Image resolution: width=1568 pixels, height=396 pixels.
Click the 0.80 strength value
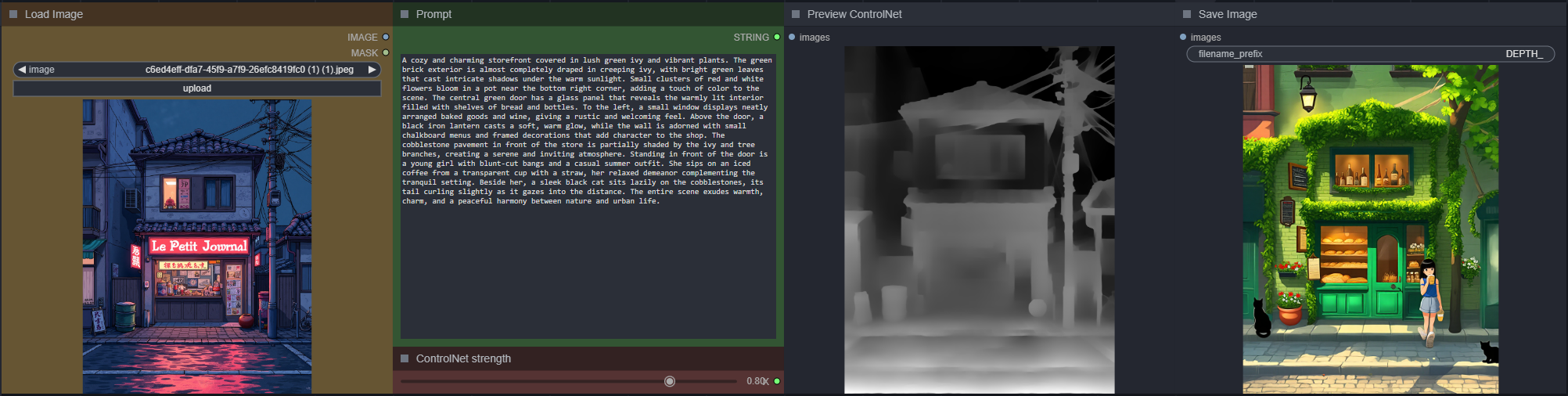[757, 381]
